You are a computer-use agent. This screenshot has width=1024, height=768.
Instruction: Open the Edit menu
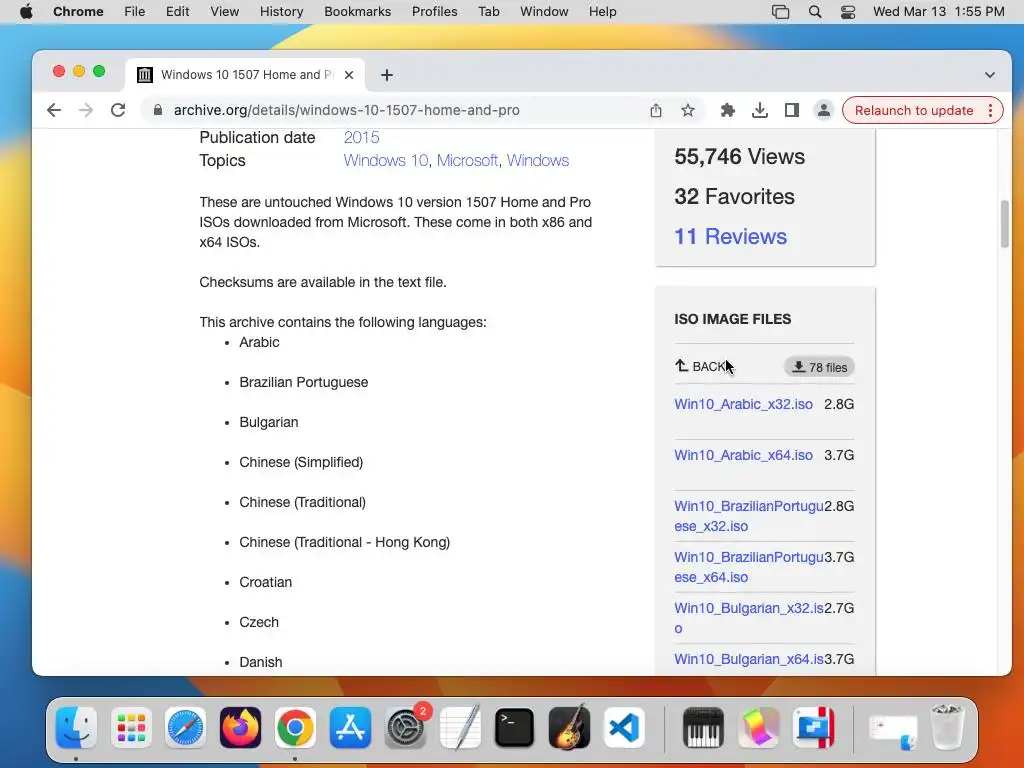[177, 12]
